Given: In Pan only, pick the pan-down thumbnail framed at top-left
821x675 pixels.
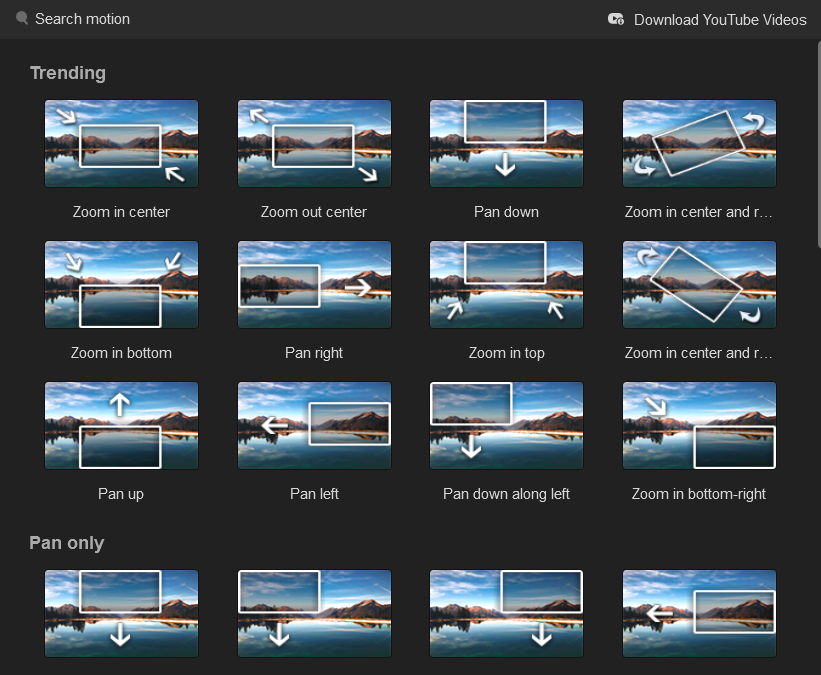Looking at the screenshot, I should coord(314,613).
